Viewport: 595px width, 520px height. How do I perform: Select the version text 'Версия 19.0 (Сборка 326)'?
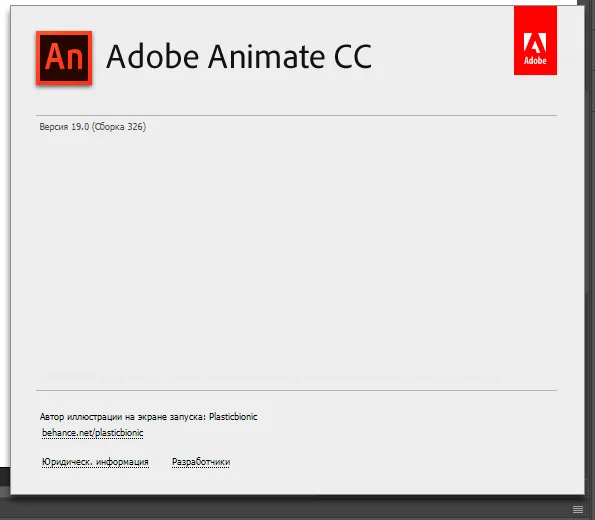pyautogui.click(x=93, y=127)
